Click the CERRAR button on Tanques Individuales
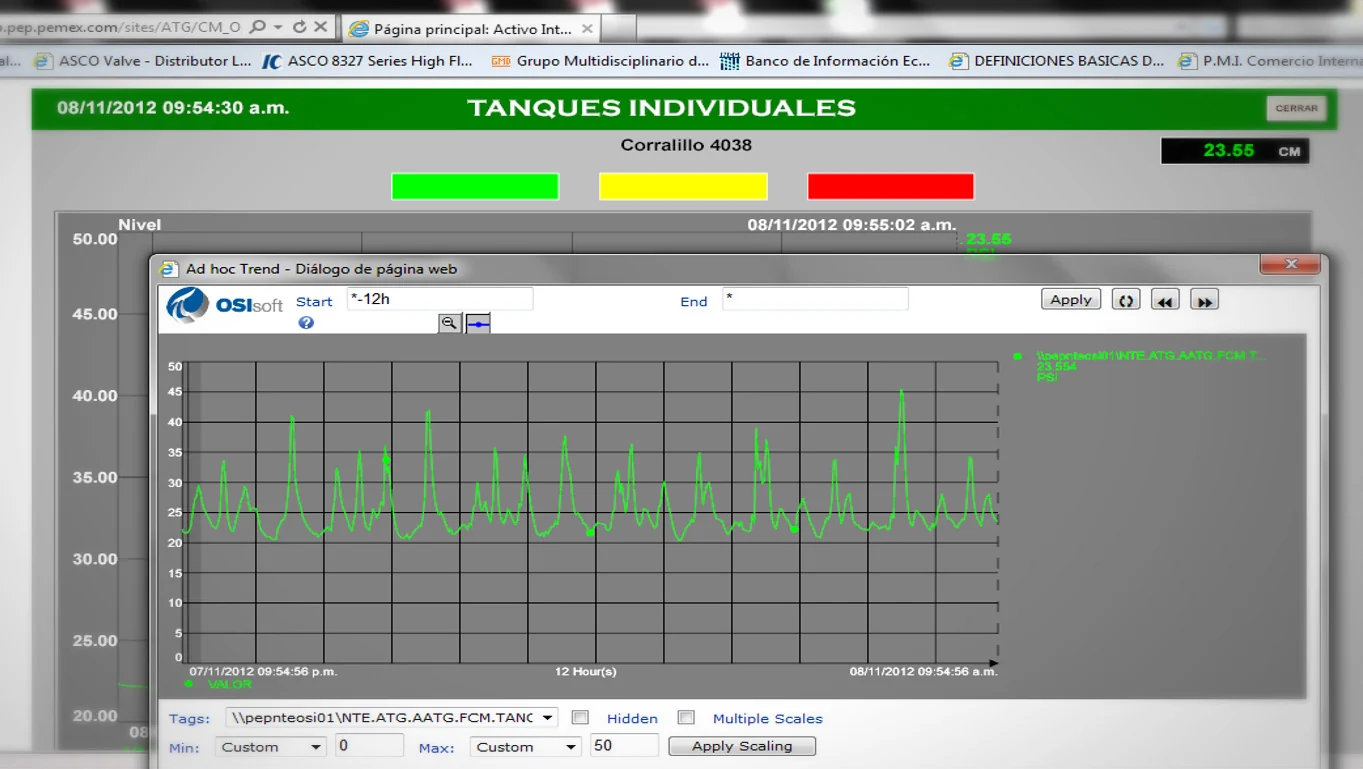 pos(1296,108)
